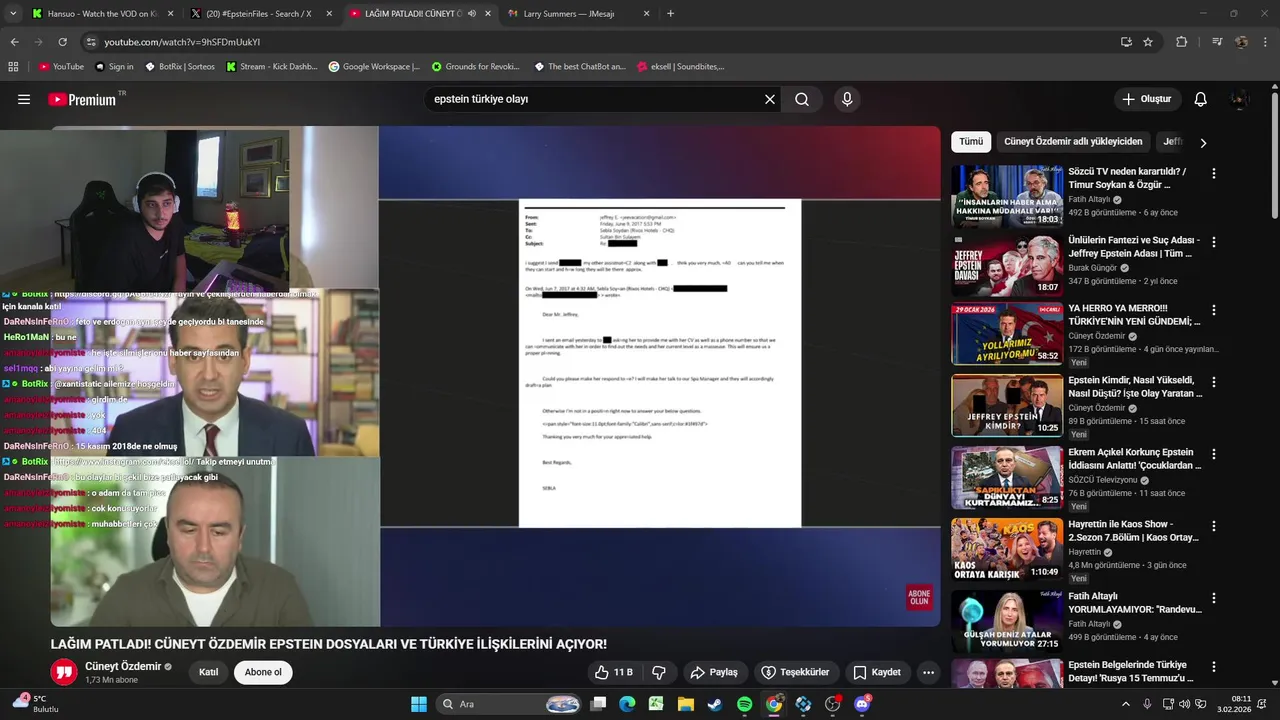Mute the playing YouTube tab audio icon
Viewport: 1280px width, 720px height.
(x=471, y=14)
